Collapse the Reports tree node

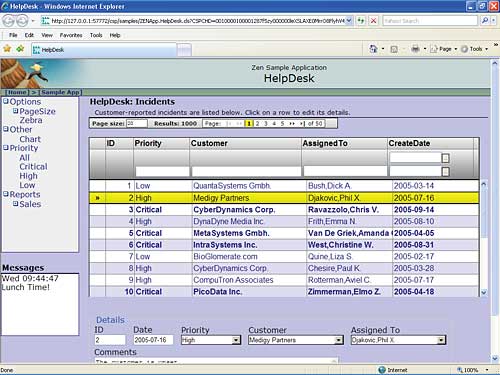coord(6,194)
